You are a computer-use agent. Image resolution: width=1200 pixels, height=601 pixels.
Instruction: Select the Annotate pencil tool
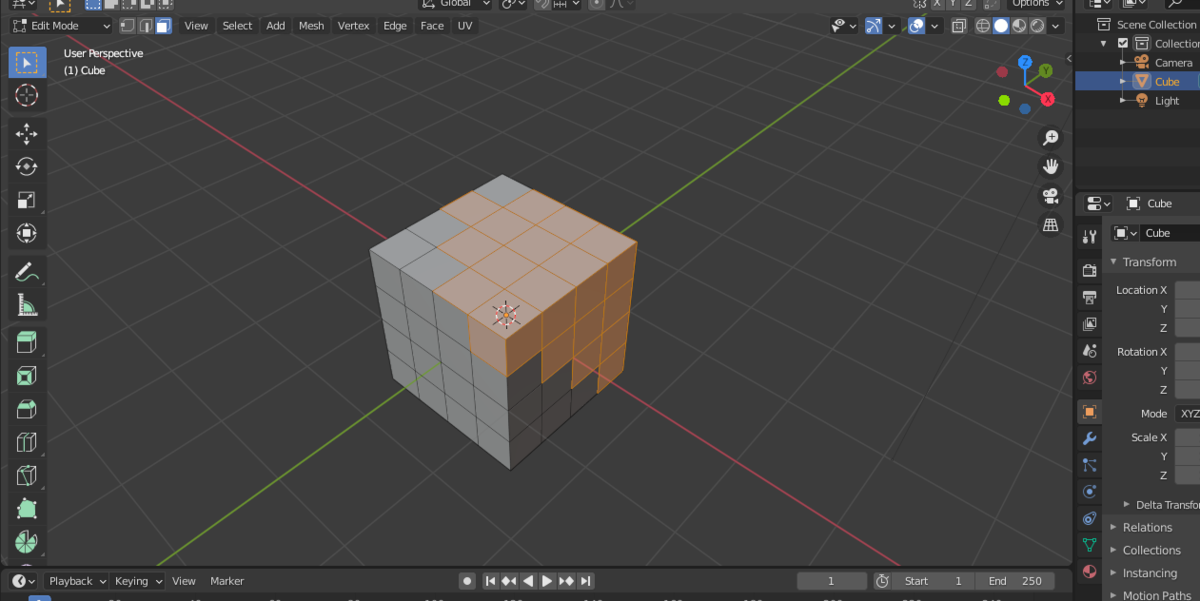tap(27, 271)
